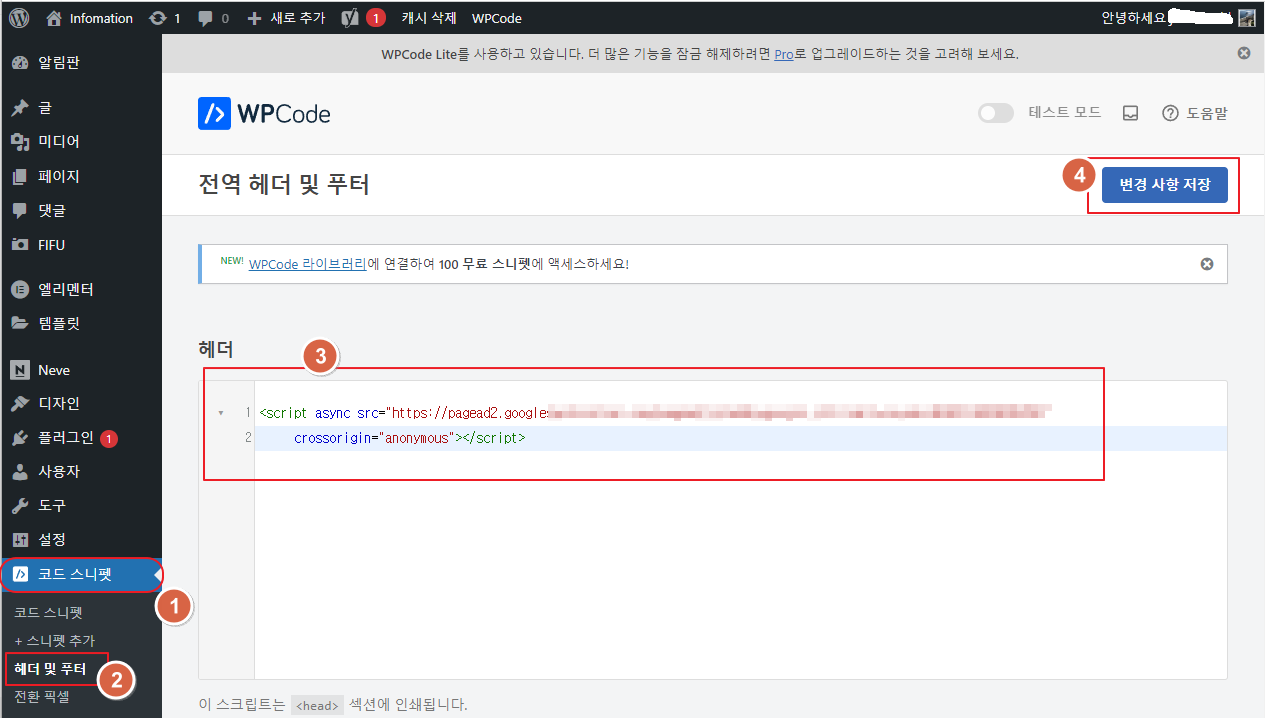Click the plus icon beside 새로 추가
Viewport: 1265px width, 718px height.
coord(254,18)
